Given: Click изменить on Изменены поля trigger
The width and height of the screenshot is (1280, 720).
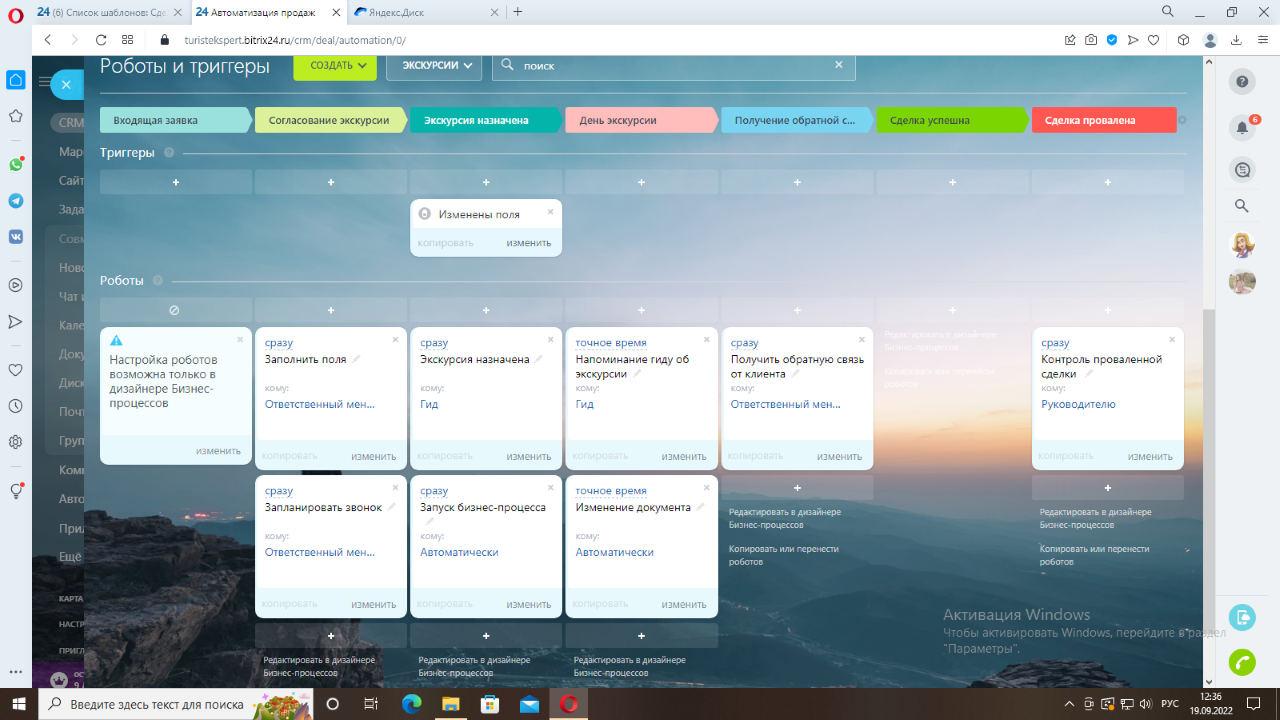Looking at the screenshot, I should [x=528, y=243].
